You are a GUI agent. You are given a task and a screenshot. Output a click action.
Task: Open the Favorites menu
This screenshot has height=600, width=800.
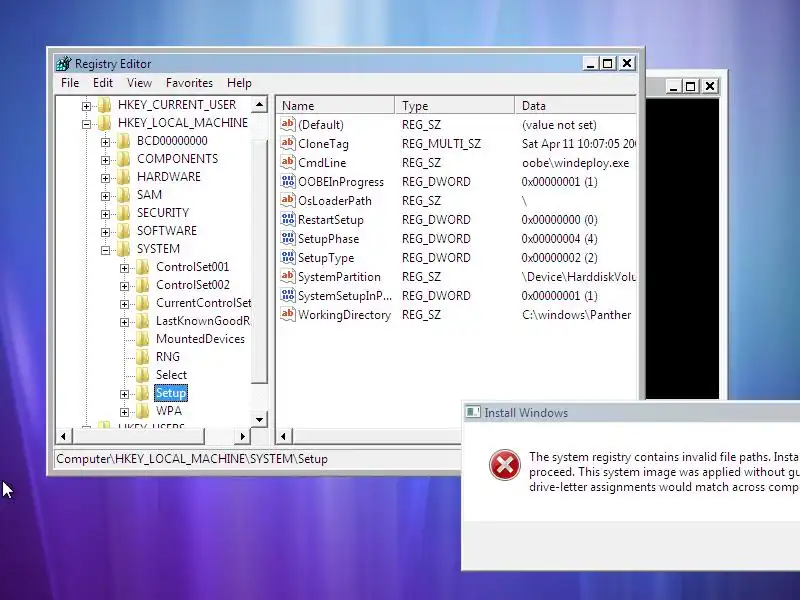[x=189, y=83]
